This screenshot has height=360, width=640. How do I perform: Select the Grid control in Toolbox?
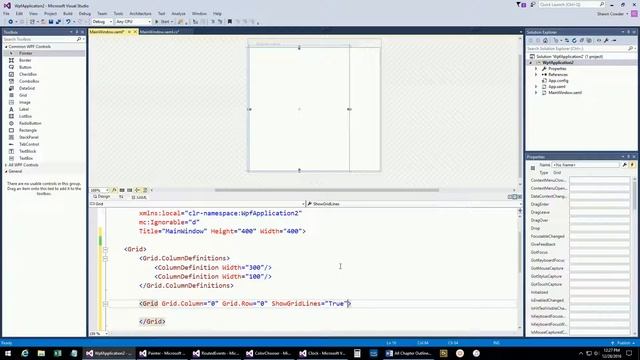point(23,95)
